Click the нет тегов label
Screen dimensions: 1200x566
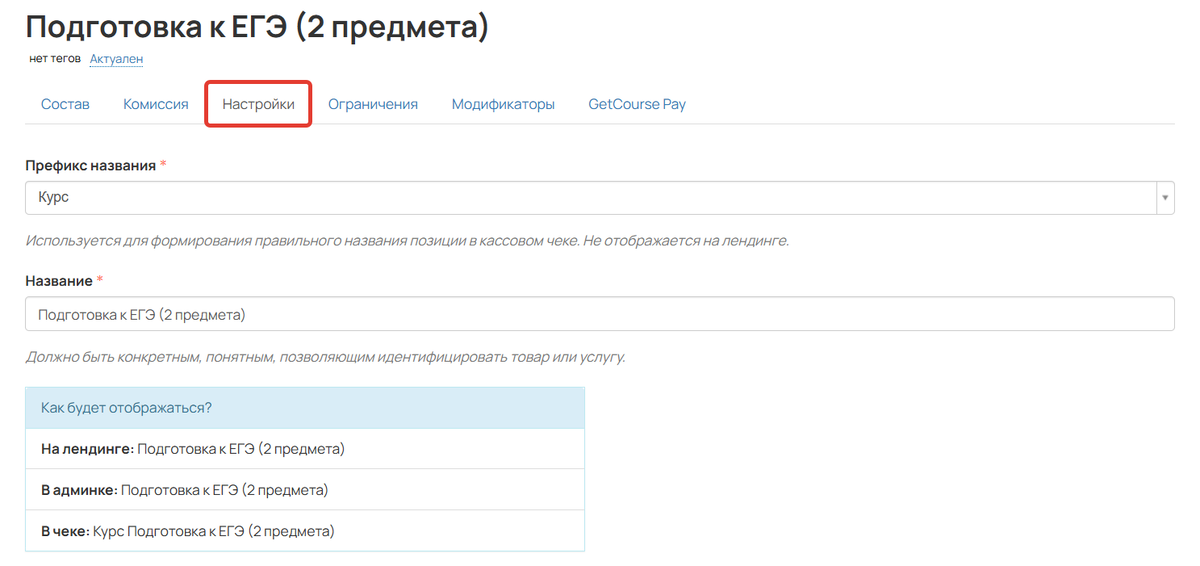pos(55,59)
